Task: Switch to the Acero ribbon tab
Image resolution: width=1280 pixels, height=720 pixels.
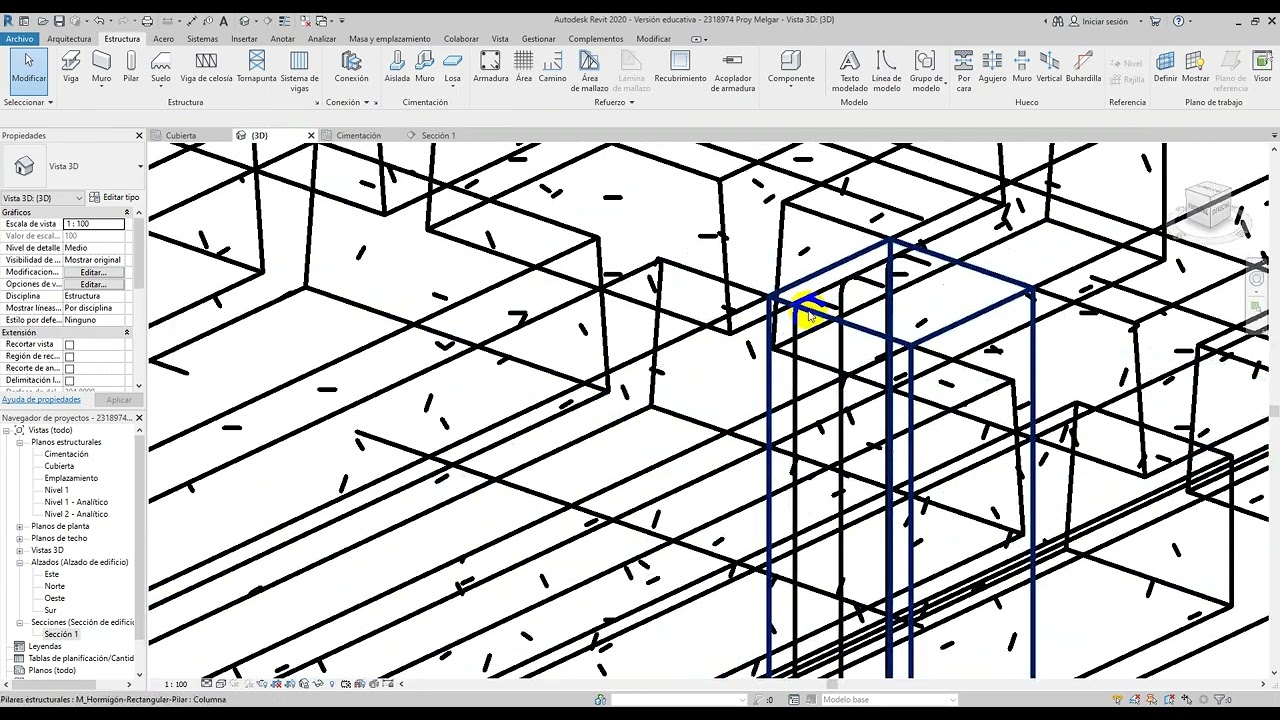Action: [163, 39]
